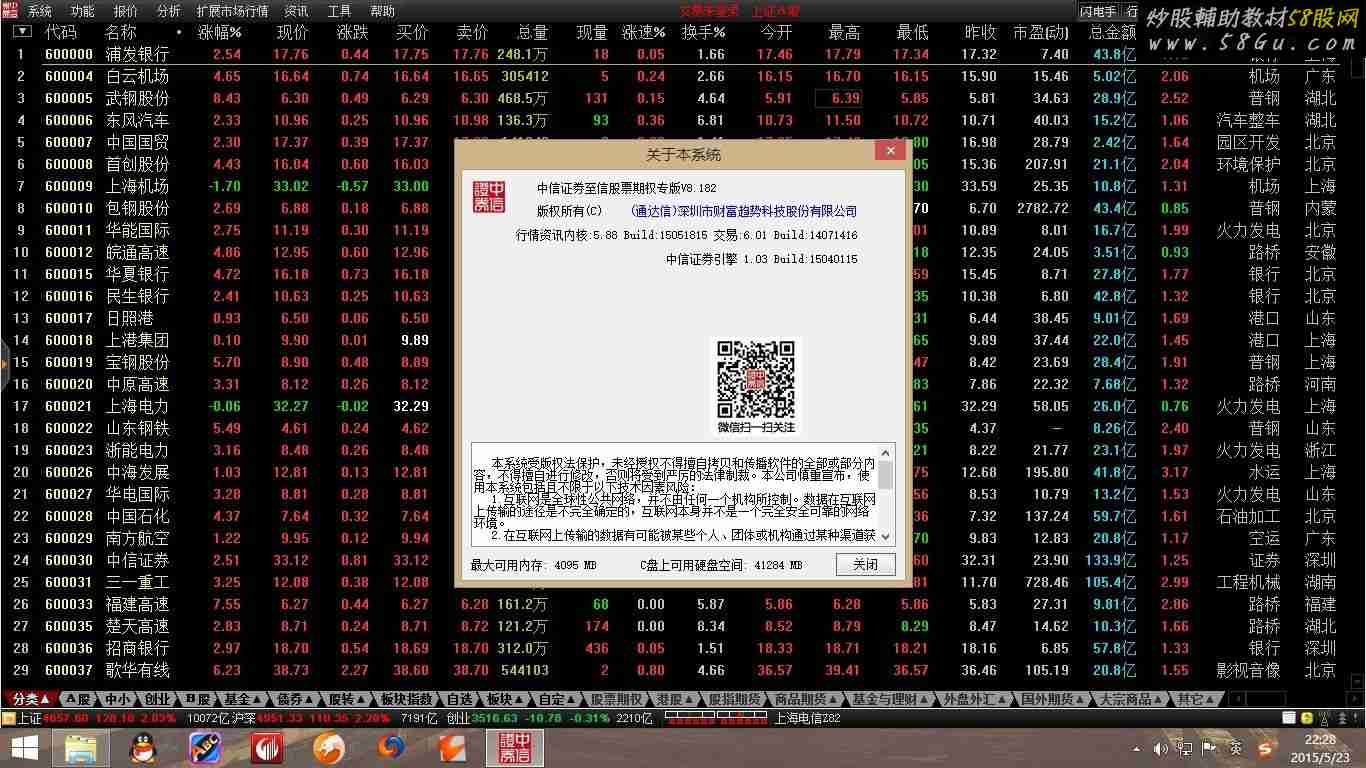
Task: Open the column dropdown arrow beside 代码 header
Action: click(x=22, y=32)
